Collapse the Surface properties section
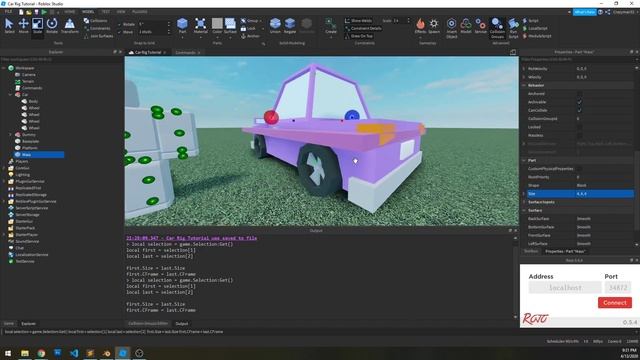The height and width of the screenshot is (360, 640). [524, 210]
